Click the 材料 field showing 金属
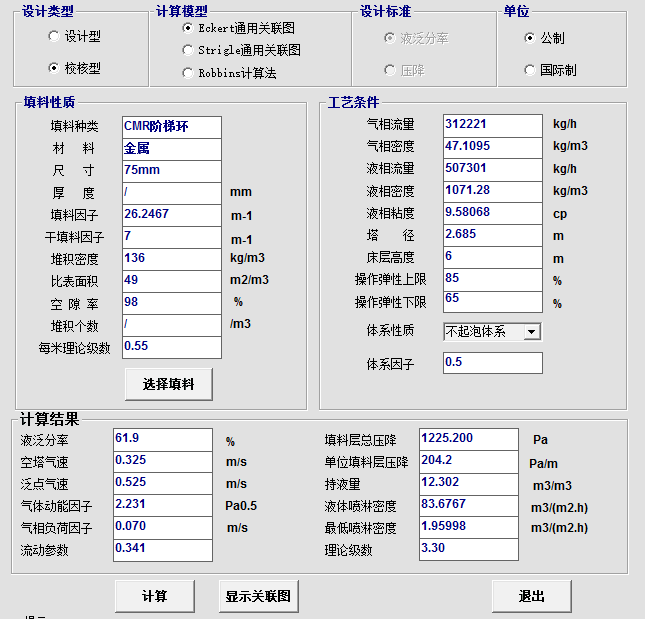 click(x=172, y=149)
